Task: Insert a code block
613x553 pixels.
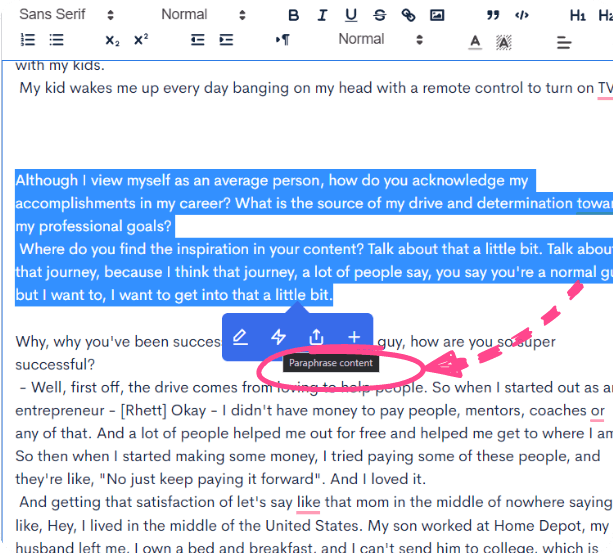Action: pos(521,15)
